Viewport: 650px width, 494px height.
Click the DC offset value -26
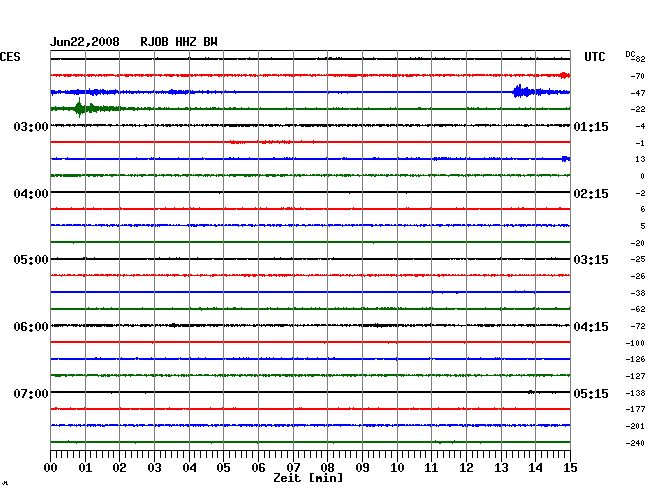tap(638, 276)
